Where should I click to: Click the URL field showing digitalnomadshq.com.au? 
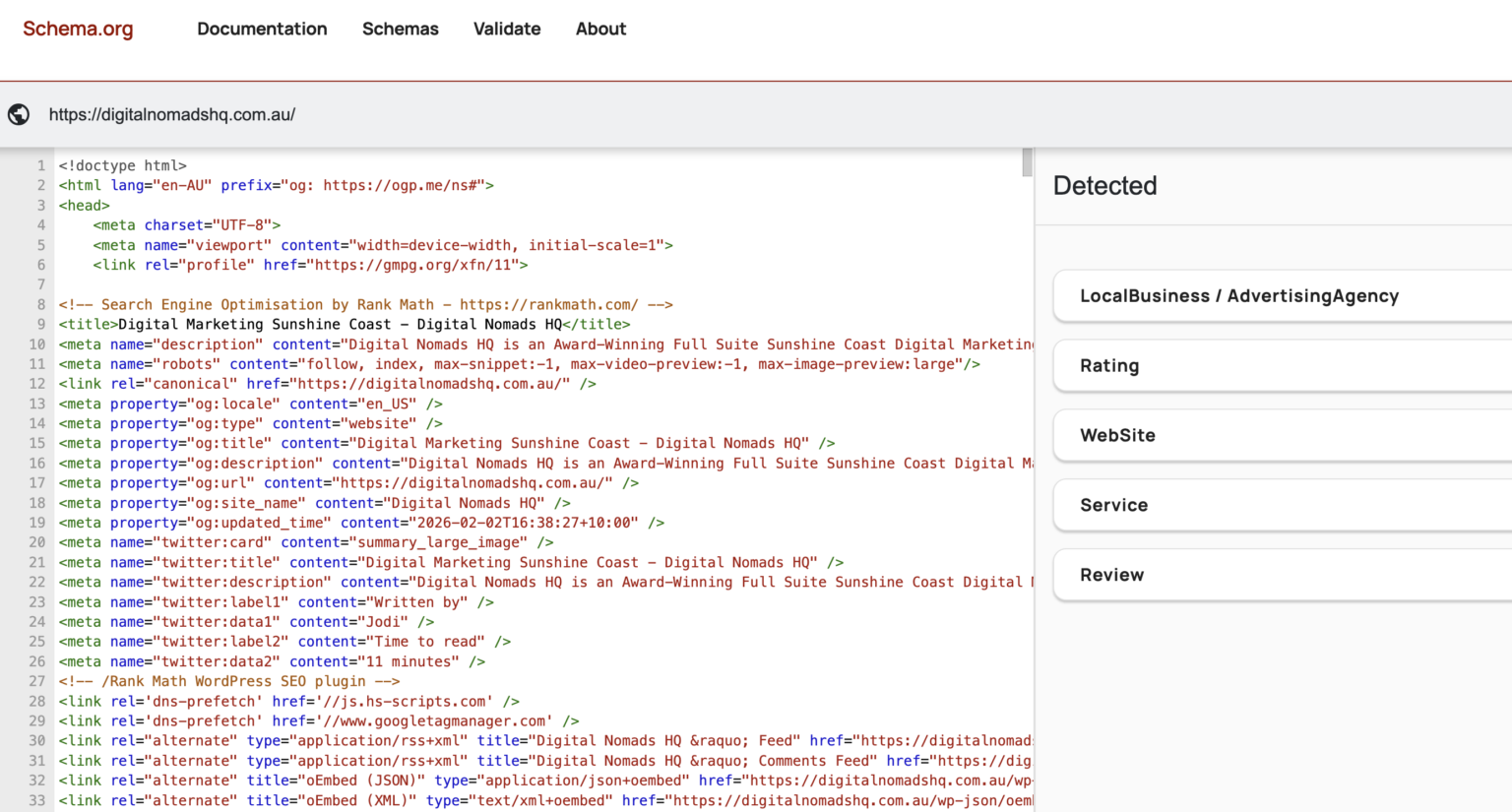click(171, 114)
